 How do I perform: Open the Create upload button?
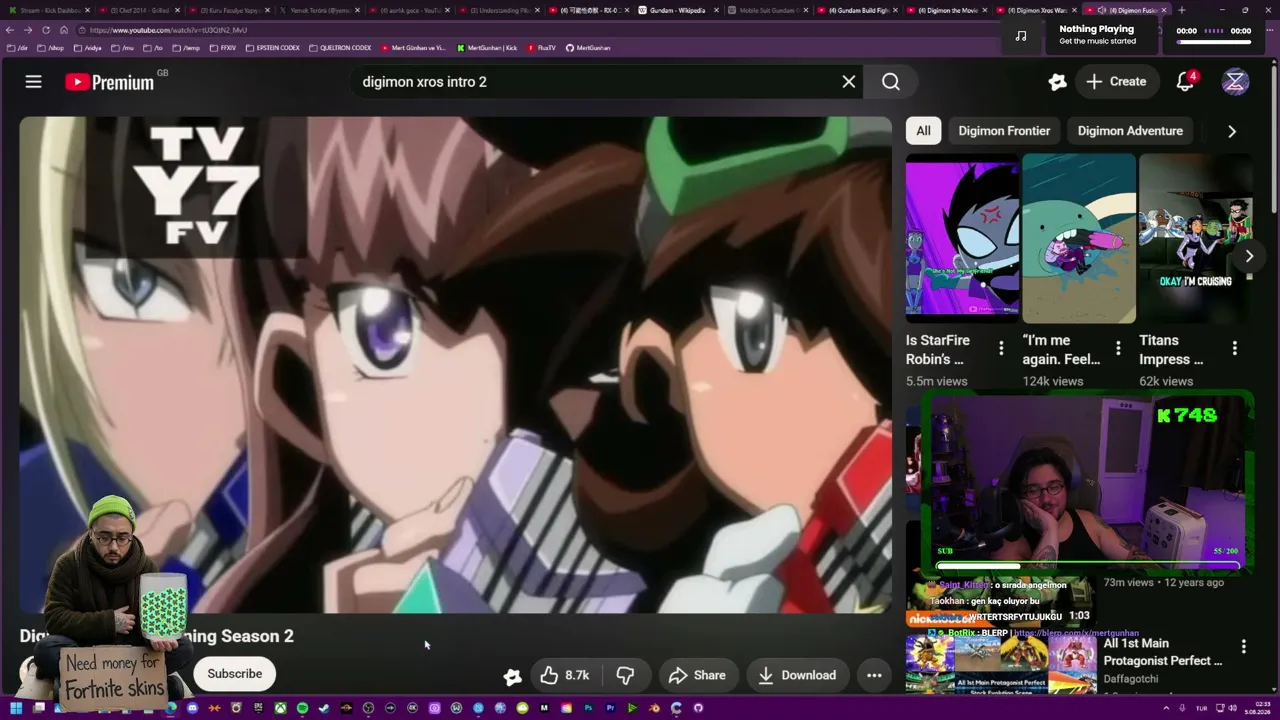(1116, 82)
